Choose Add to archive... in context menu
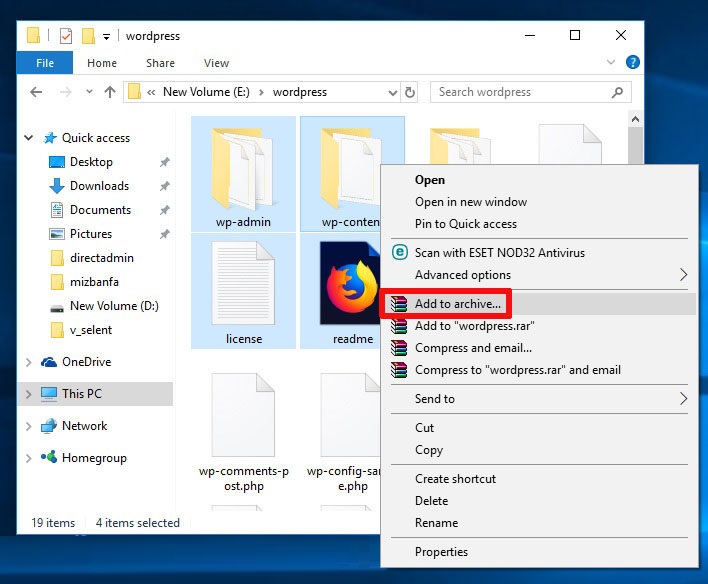The width and height of the screenshot is (708, 584). (458, 304)
